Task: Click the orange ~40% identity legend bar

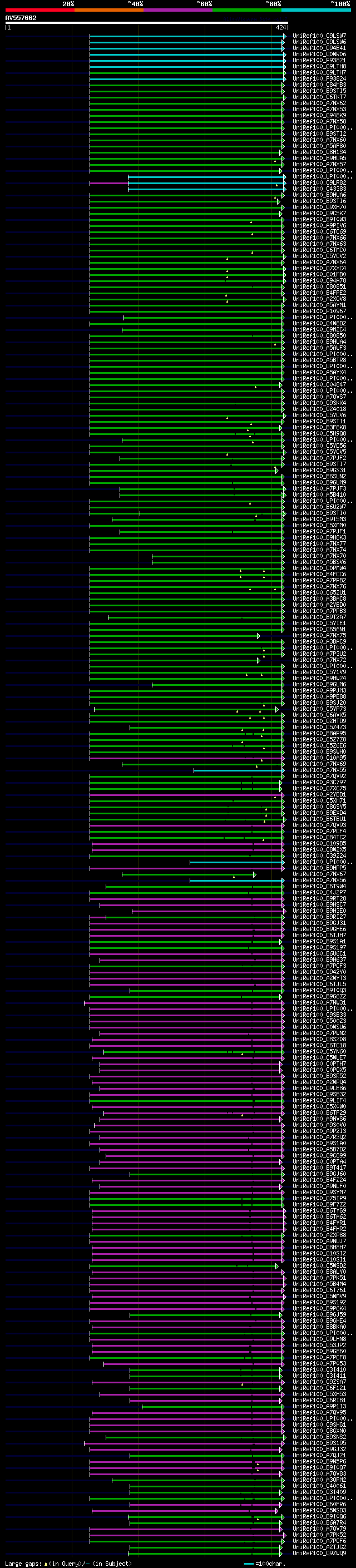Action: coord(108,10)
